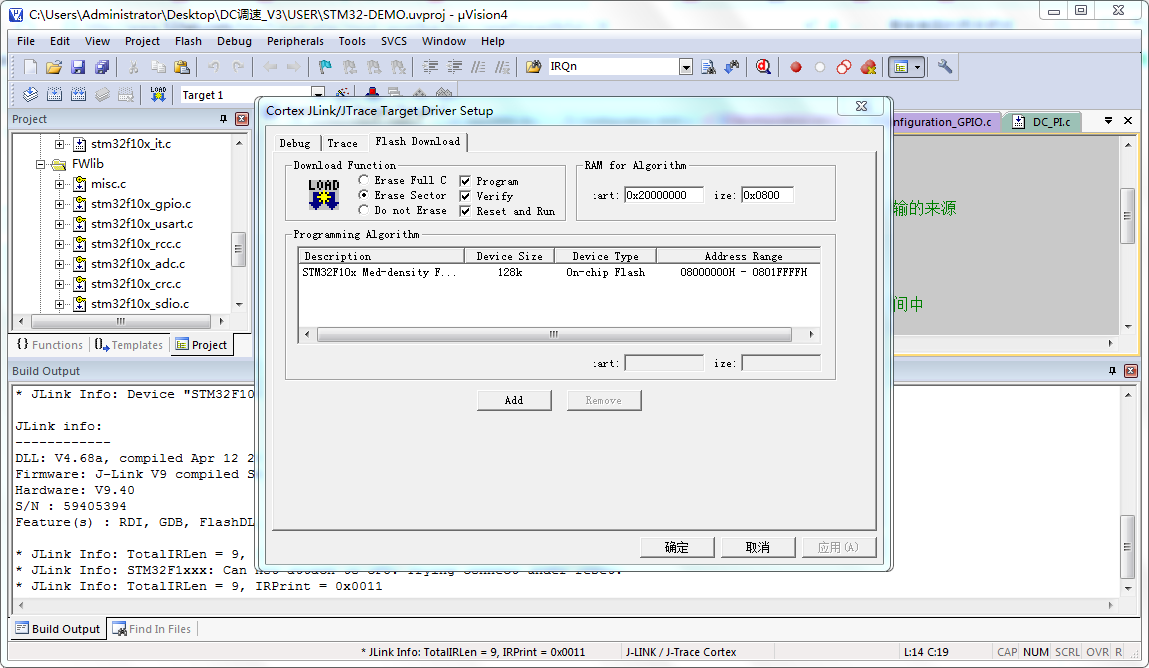Open the Templates tab in Project panel
1149x668 pixels.
coord(129,345)
